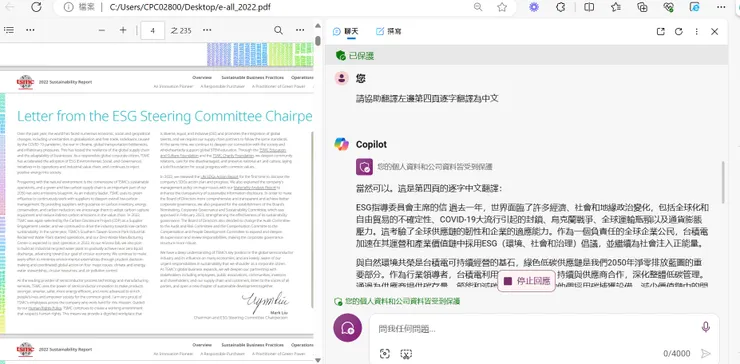740x364 pixels.
Task: Click the scroll-up arrow of the PDF scrollbar
Action: click(318, 25)
